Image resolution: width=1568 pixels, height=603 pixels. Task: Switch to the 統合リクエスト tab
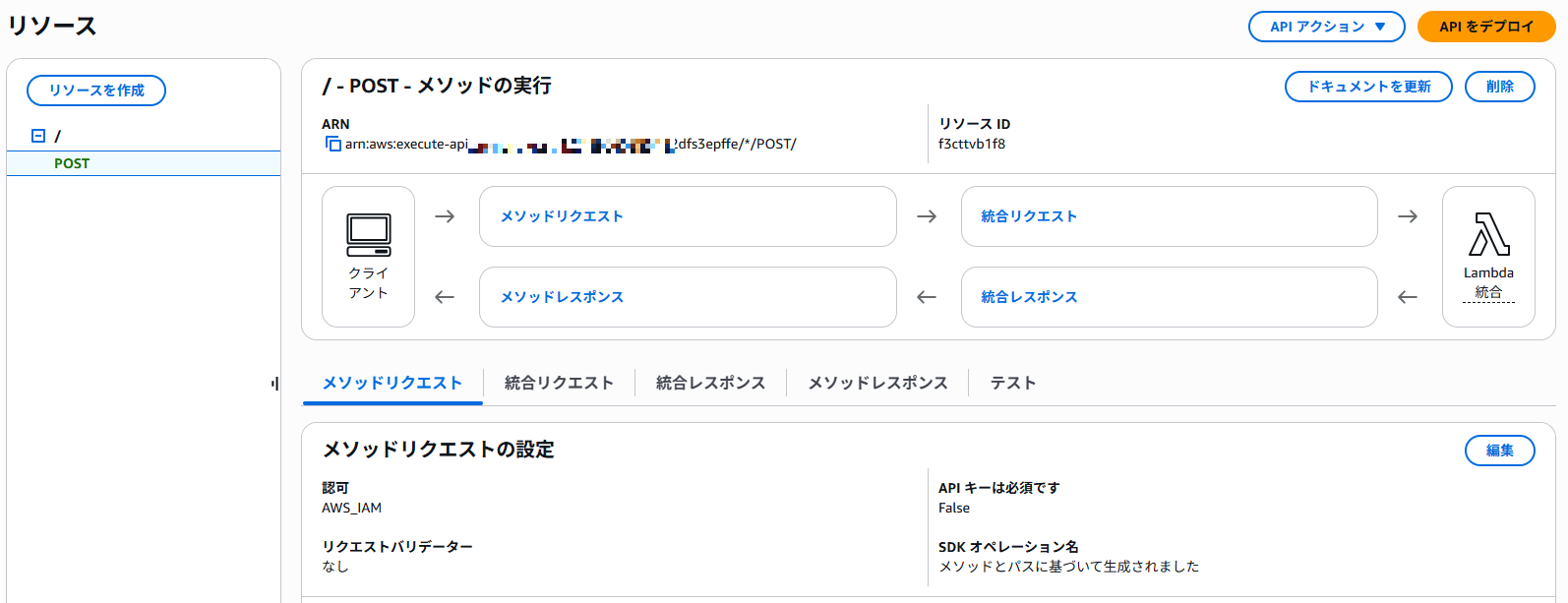tap(559, 383)
